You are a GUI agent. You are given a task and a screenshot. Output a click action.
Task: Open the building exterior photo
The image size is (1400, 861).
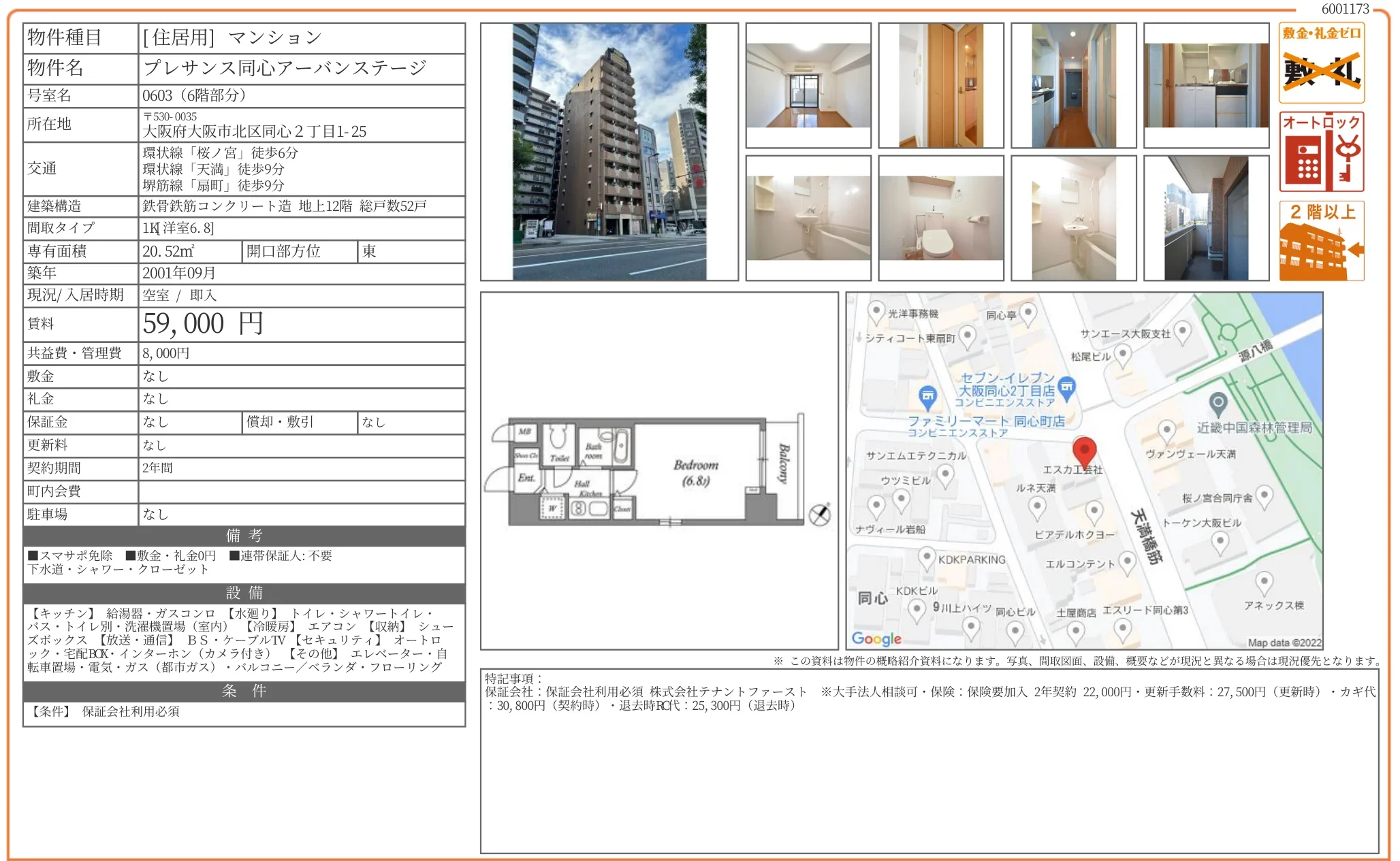609,152
